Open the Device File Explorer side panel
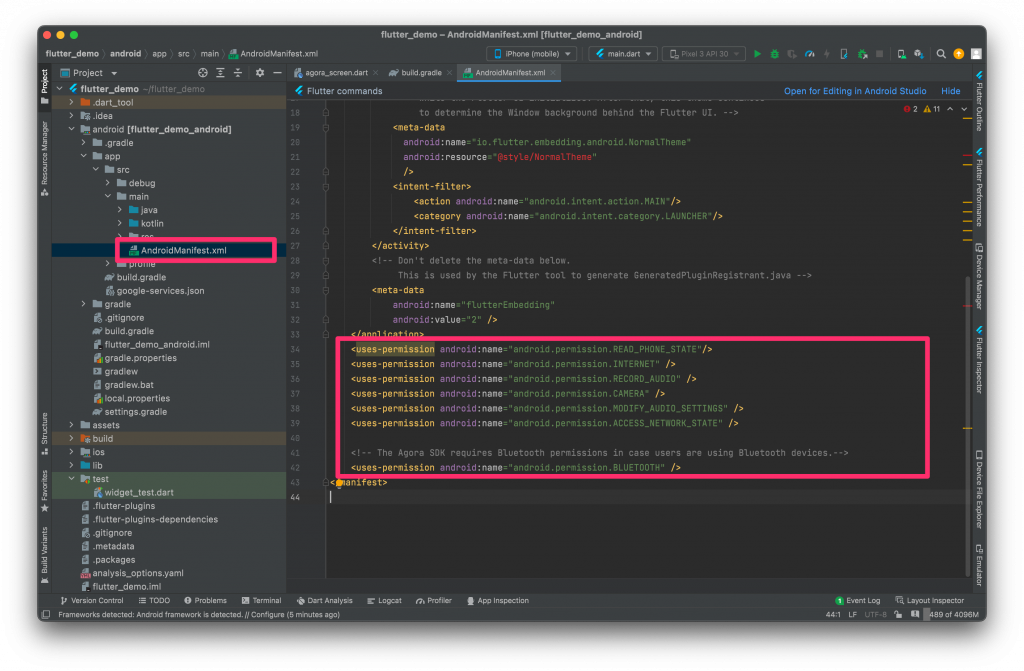The height and width of the screenshot is (671, 1024). point(979,489)
